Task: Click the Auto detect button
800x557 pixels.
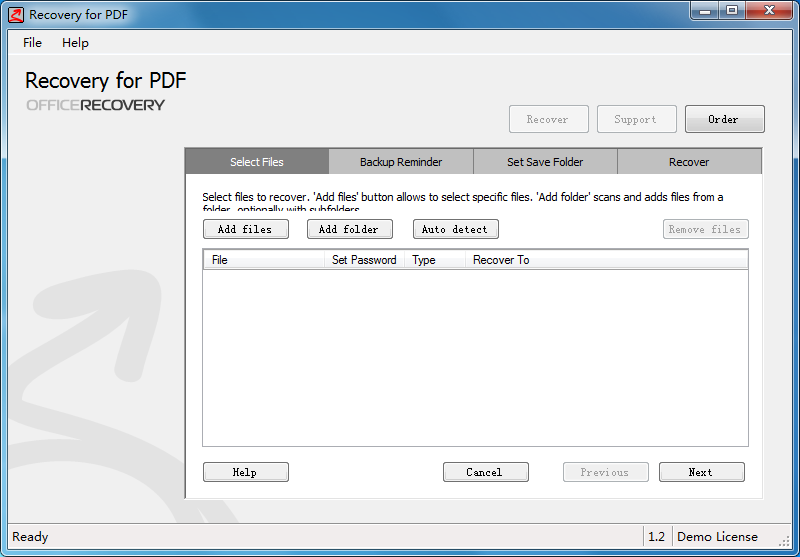Action: click(456, 229)
